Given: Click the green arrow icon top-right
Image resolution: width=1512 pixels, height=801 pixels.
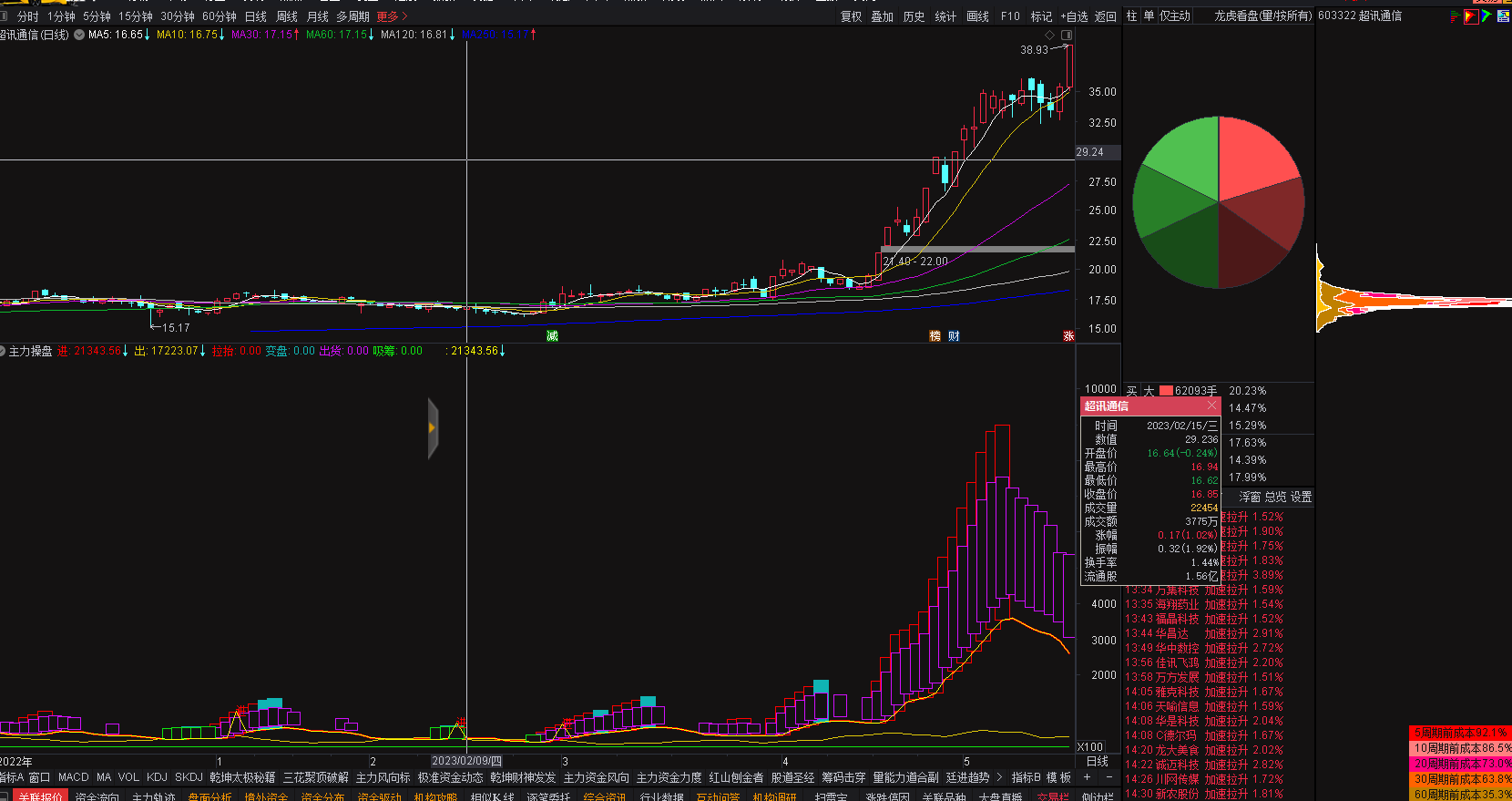Looking at the screenshot, I should point(1486,16).
